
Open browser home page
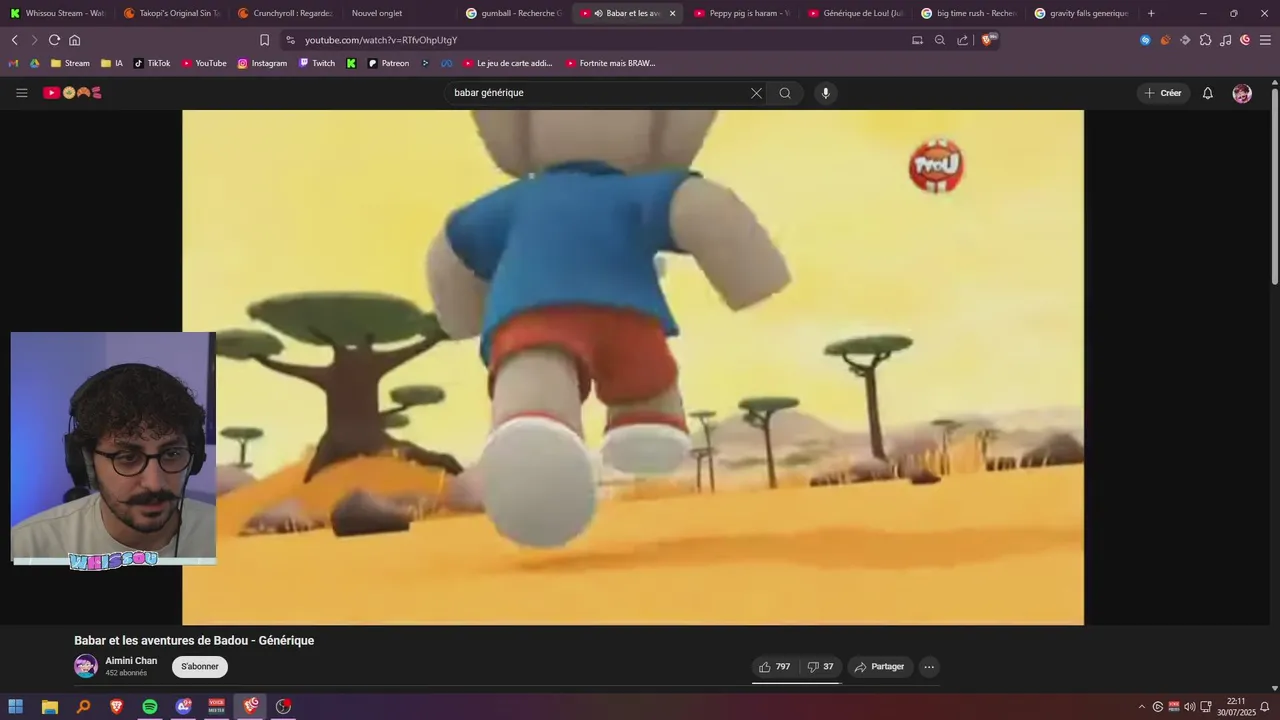pyautogui.click(x=74, y=40)
